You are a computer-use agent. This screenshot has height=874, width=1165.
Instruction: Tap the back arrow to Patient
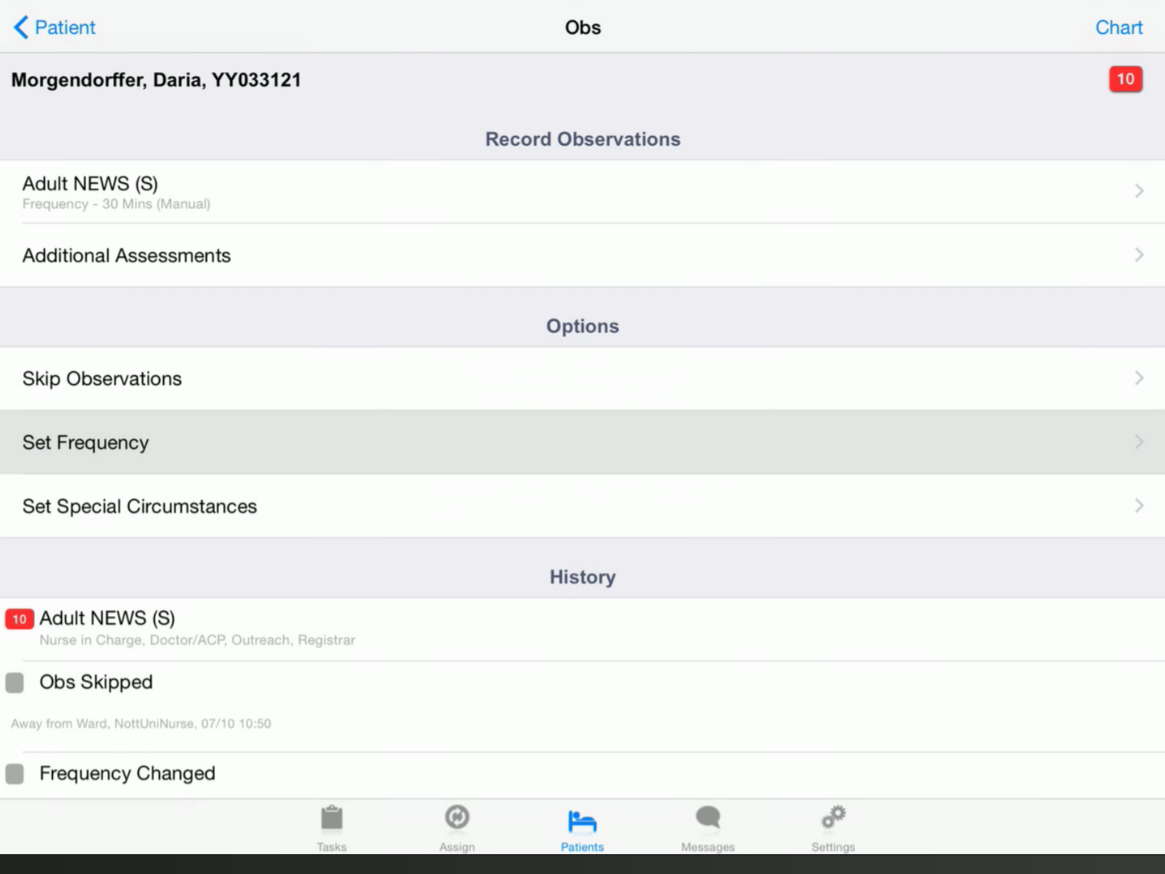(21, 27)
